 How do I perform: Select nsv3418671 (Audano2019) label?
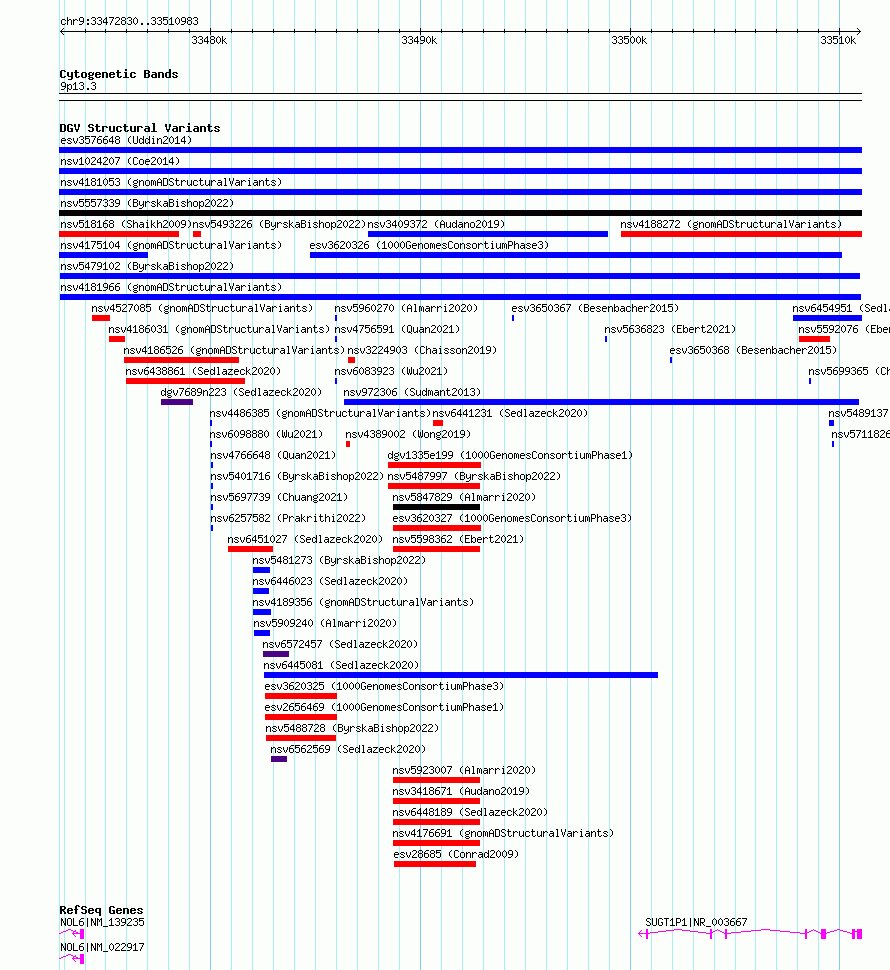(461, 792)
